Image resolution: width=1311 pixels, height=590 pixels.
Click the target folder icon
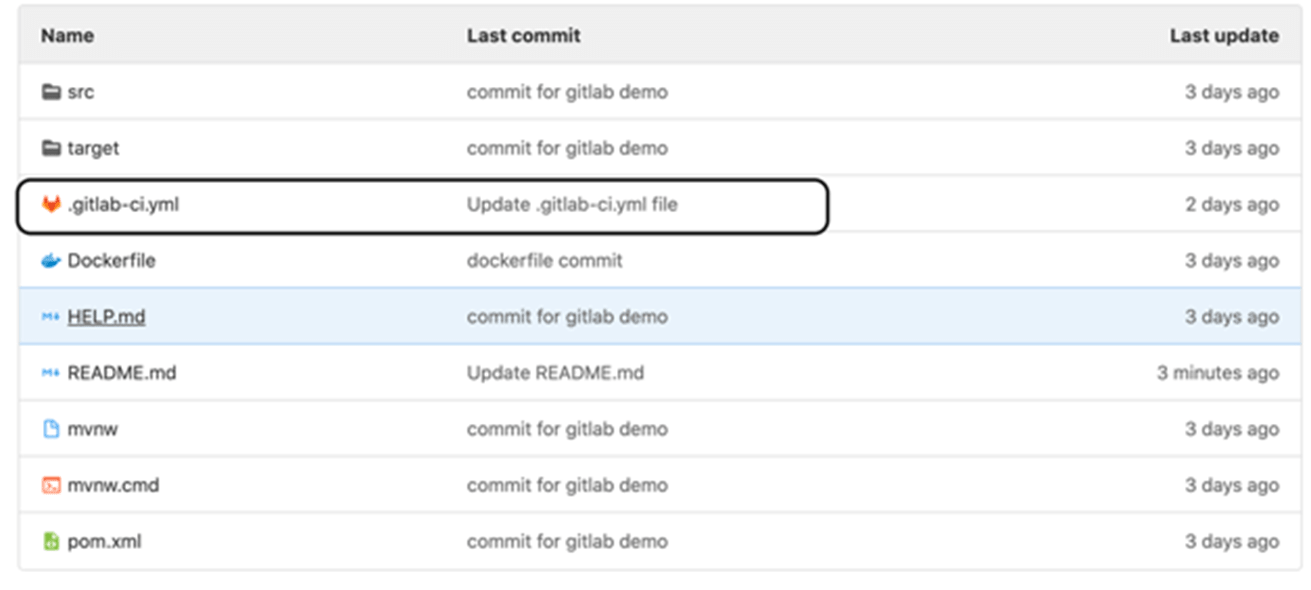(x=51, y=148)
